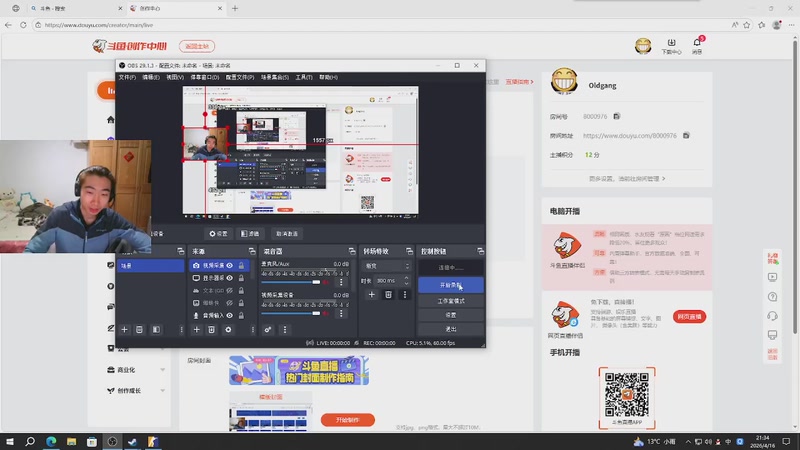The width and height of the screenshot is (800, 450).
Task: Open the transition properties three-dot menu
Action: click(x=405, y=294)
